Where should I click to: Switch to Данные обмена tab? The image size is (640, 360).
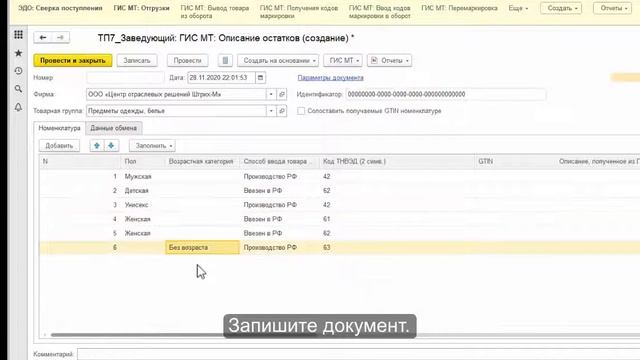[x=113, y=128]
